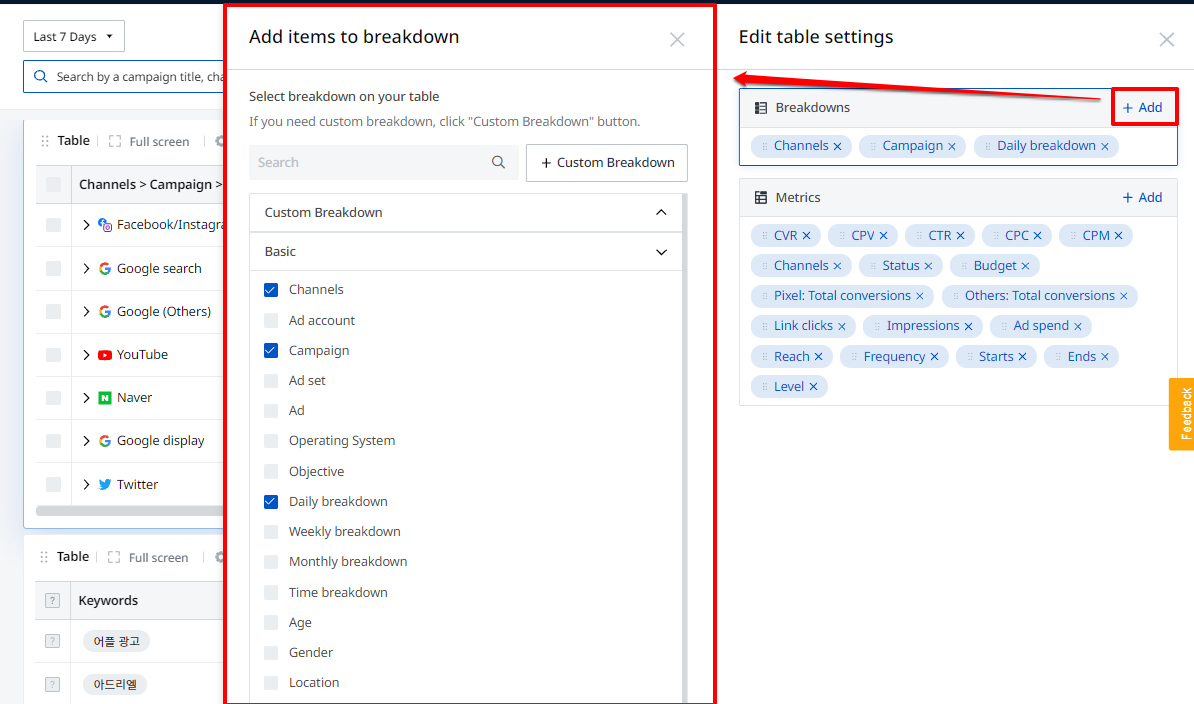The image size is (1194, 704).
Task: Click the horizontal scrollbar under the channels table
Action: [x=129, y=511]
